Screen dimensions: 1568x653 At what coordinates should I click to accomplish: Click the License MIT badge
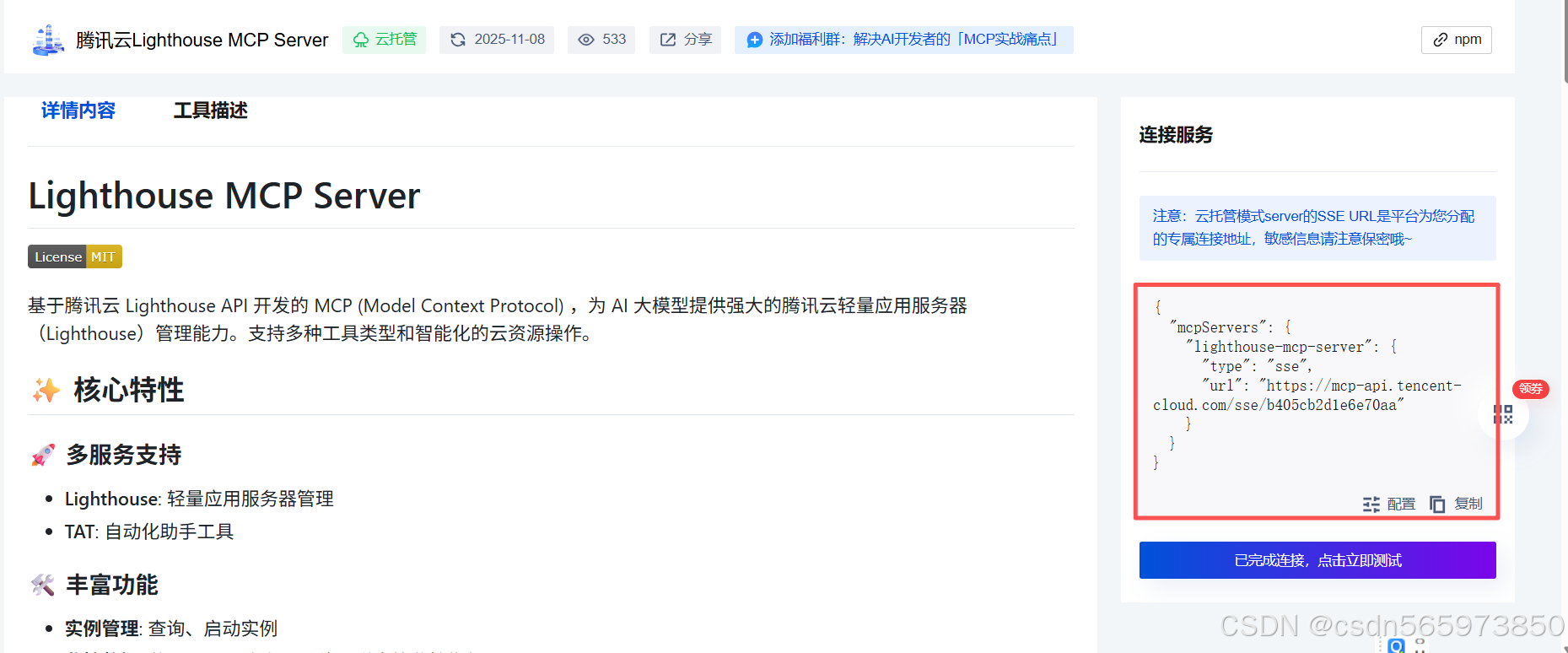75,256
